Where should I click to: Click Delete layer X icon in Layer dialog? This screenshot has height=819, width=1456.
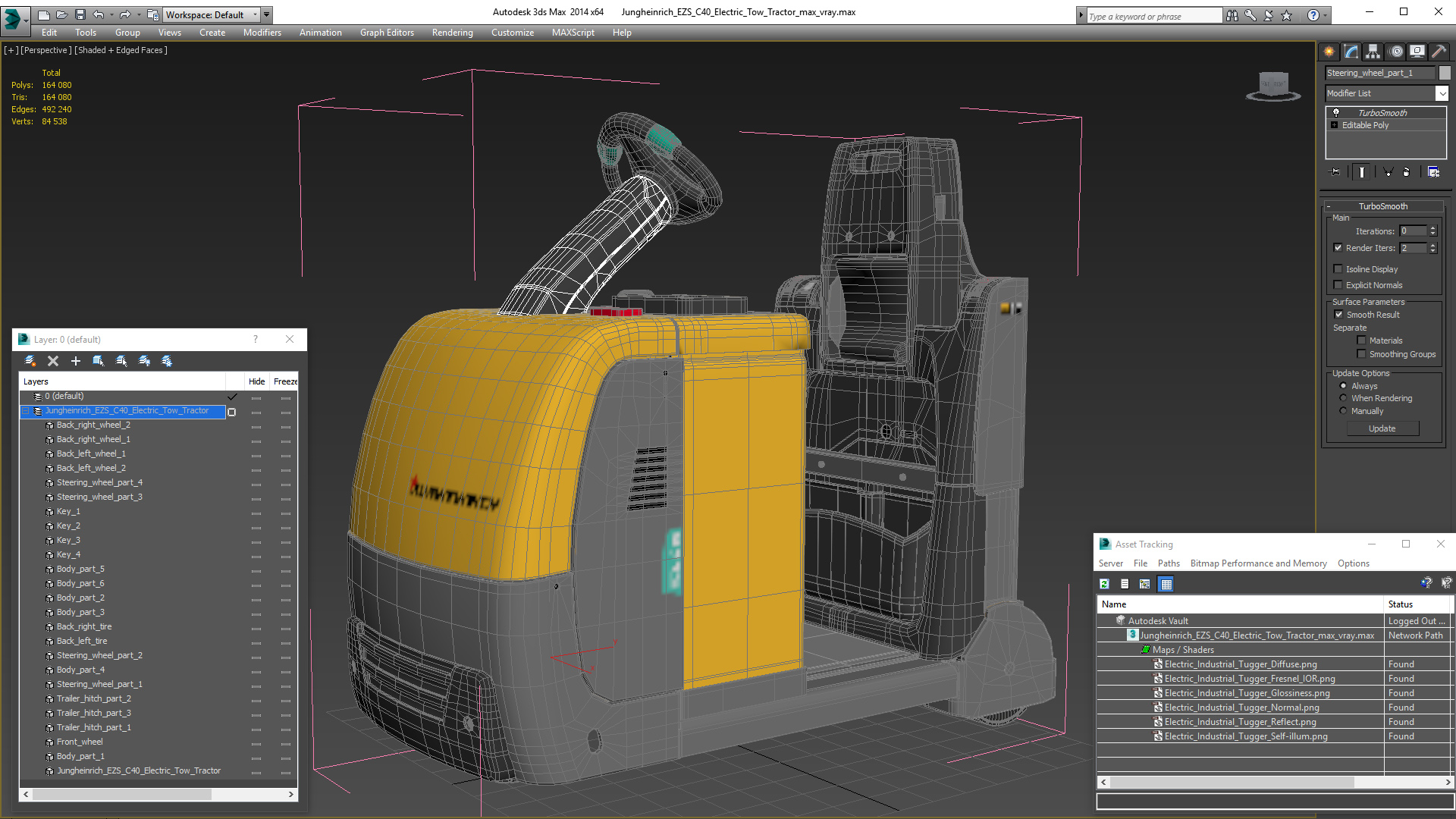[x=53, y=361]
